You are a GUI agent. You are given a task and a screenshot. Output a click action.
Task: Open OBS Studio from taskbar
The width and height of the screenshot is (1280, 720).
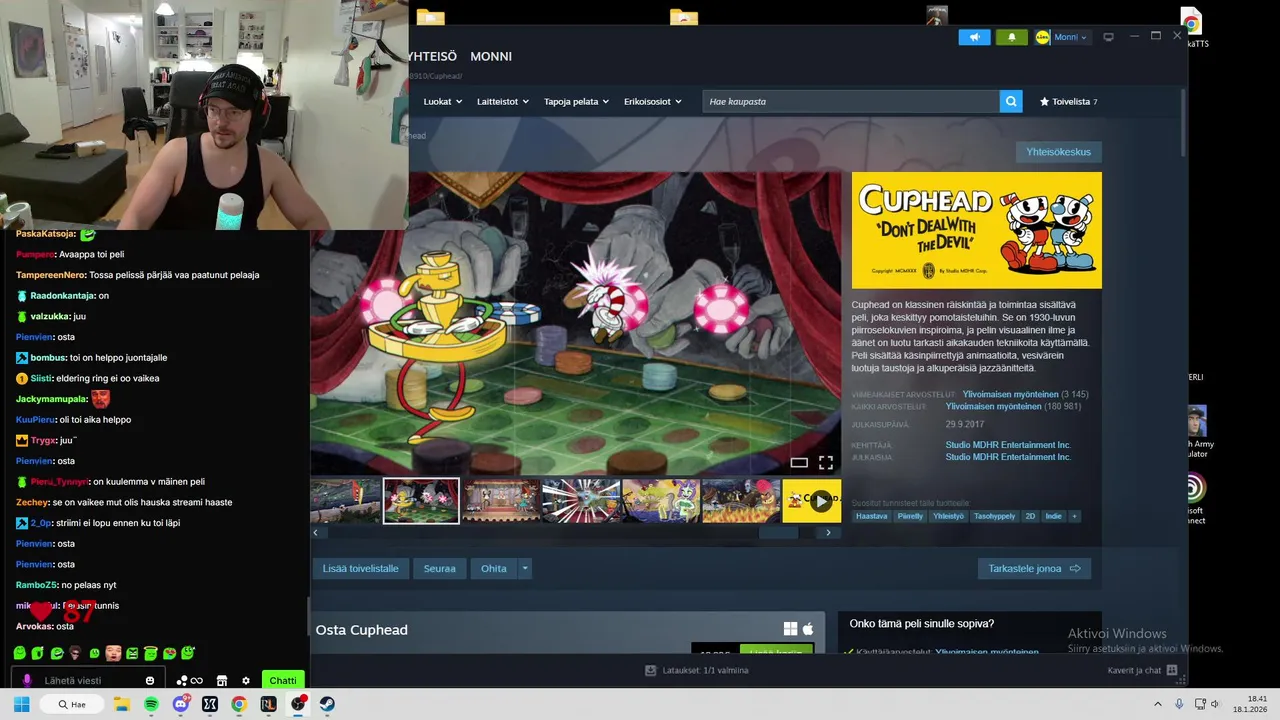298,704
